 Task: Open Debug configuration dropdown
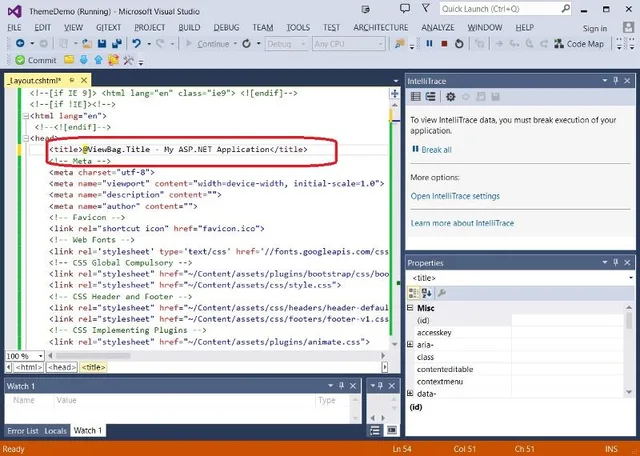286,44
